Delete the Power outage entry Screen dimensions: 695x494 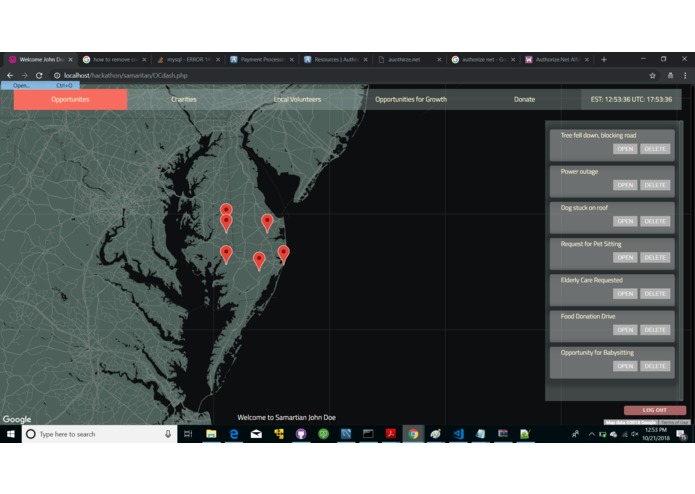655,185
